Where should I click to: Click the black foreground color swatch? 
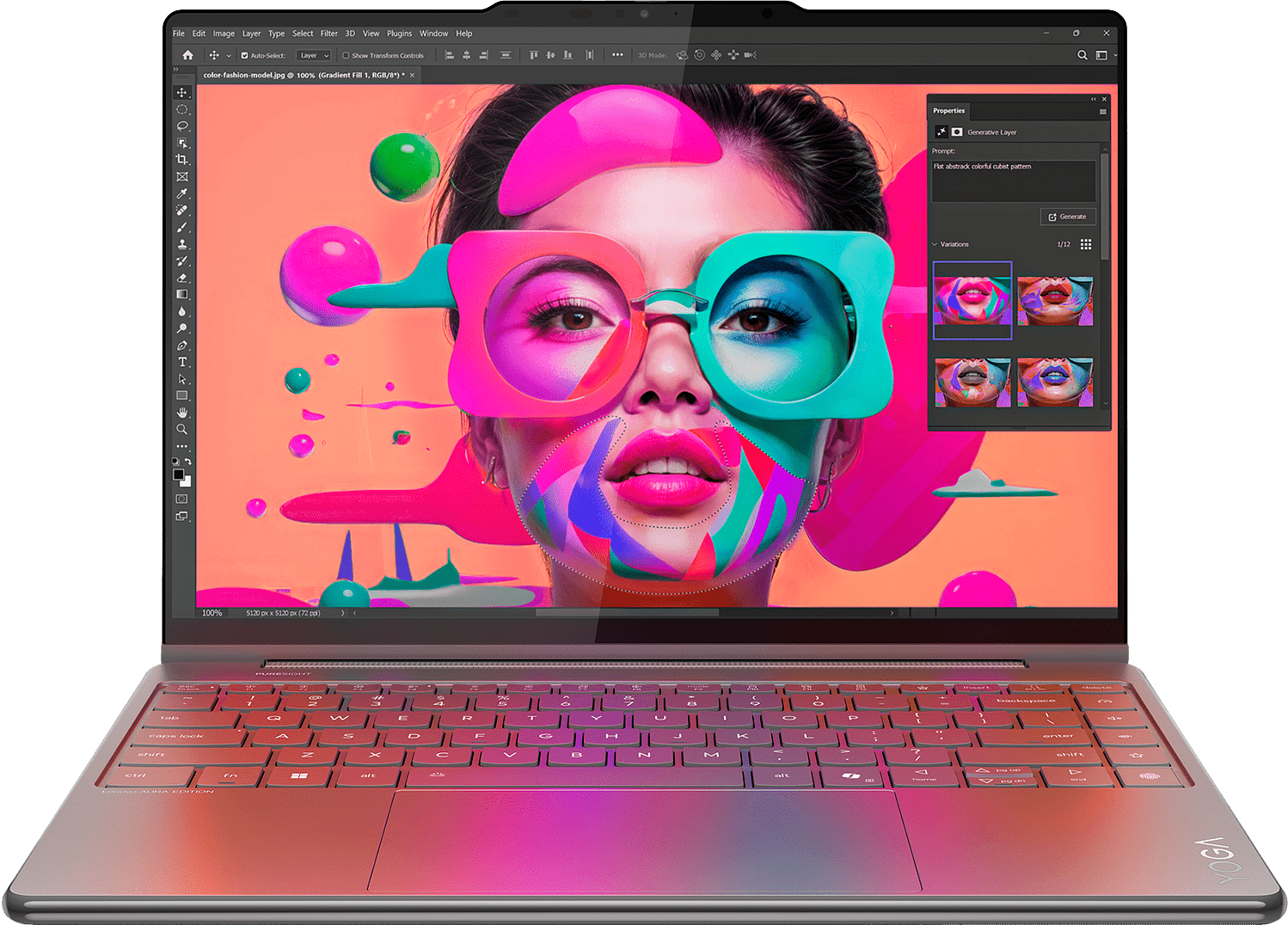pyautogui.click(x=179, y=475)
